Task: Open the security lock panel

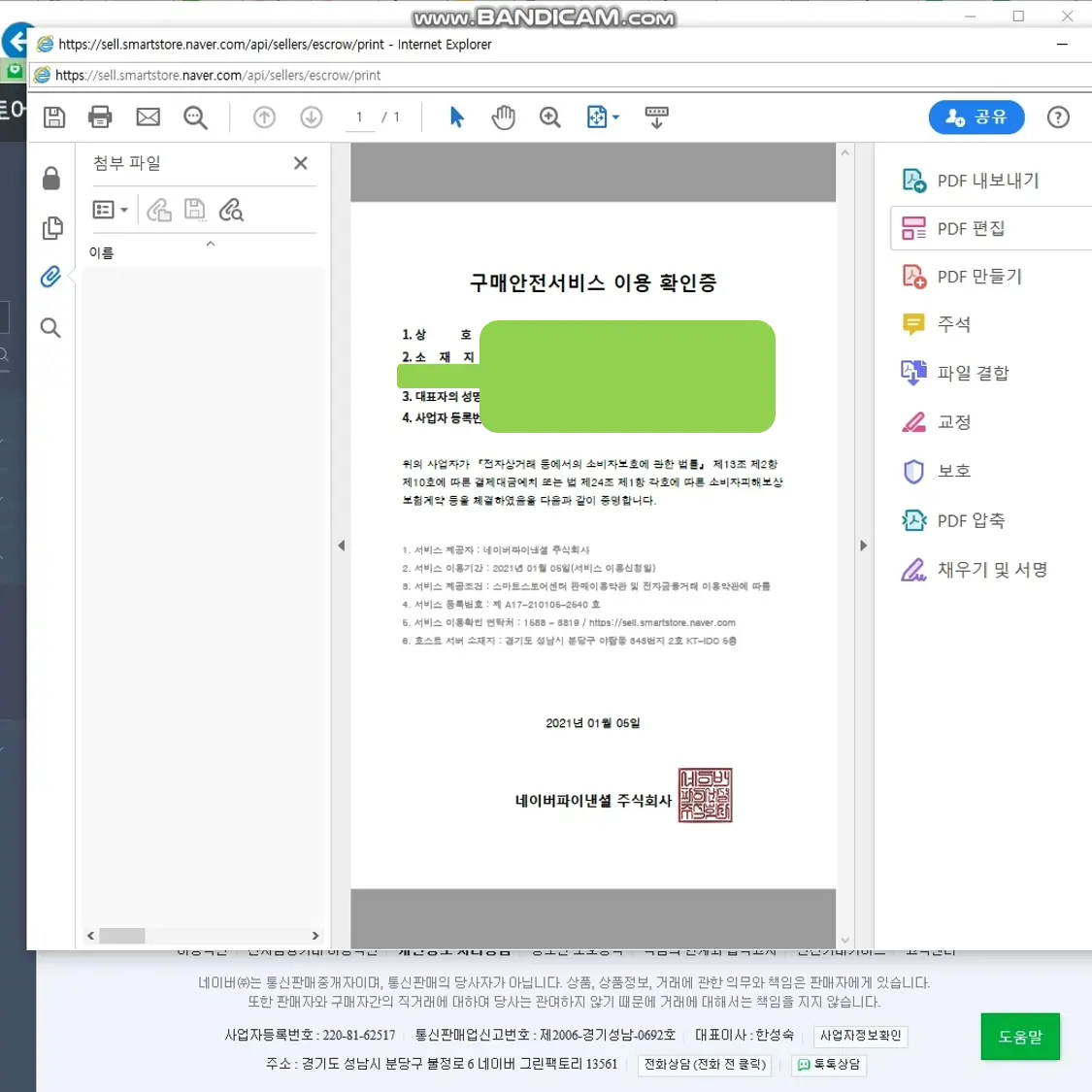Action: [50, 179]
